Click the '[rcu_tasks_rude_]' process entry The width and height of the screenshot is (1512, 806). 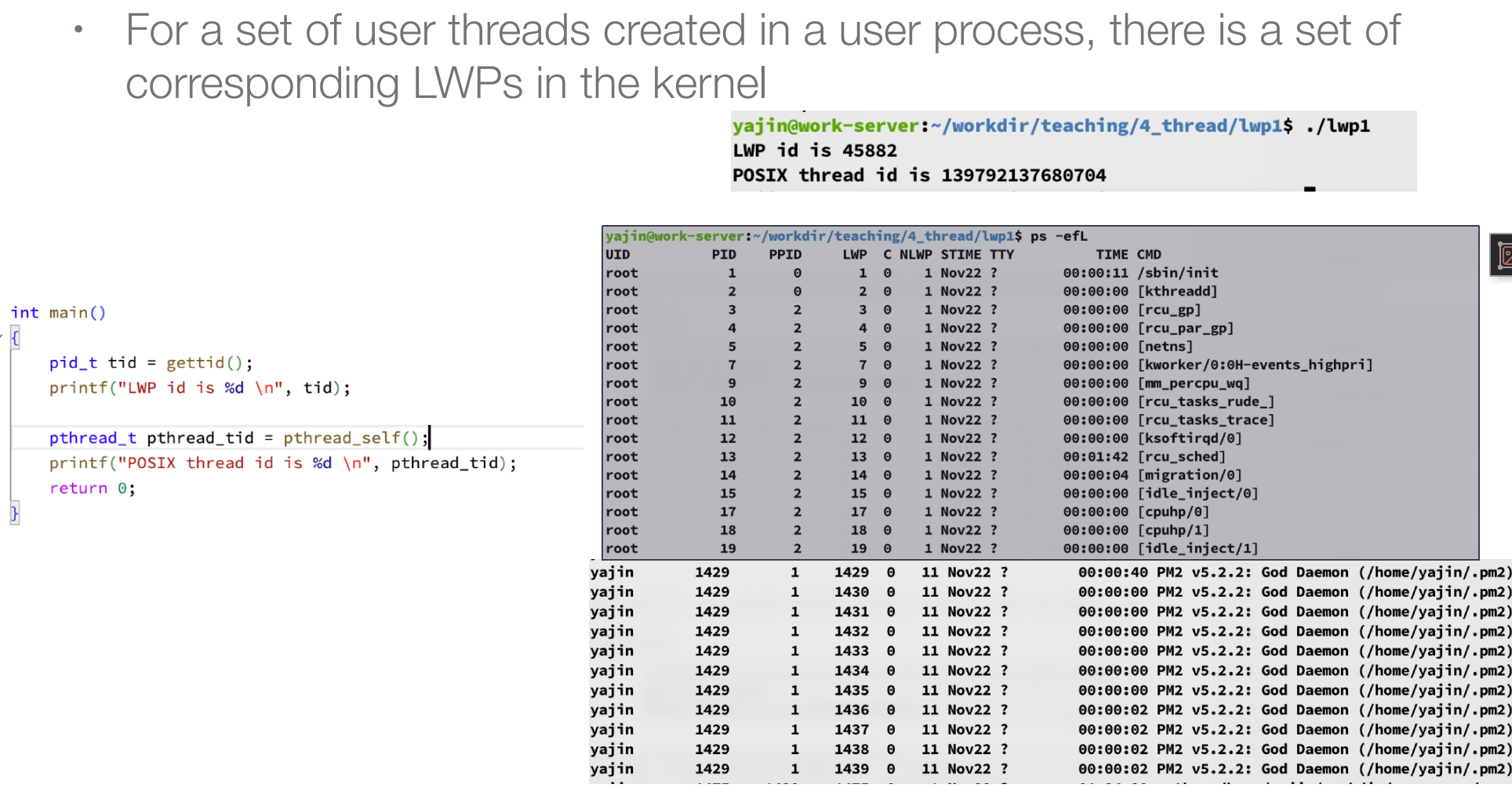tap(1206, 402)
